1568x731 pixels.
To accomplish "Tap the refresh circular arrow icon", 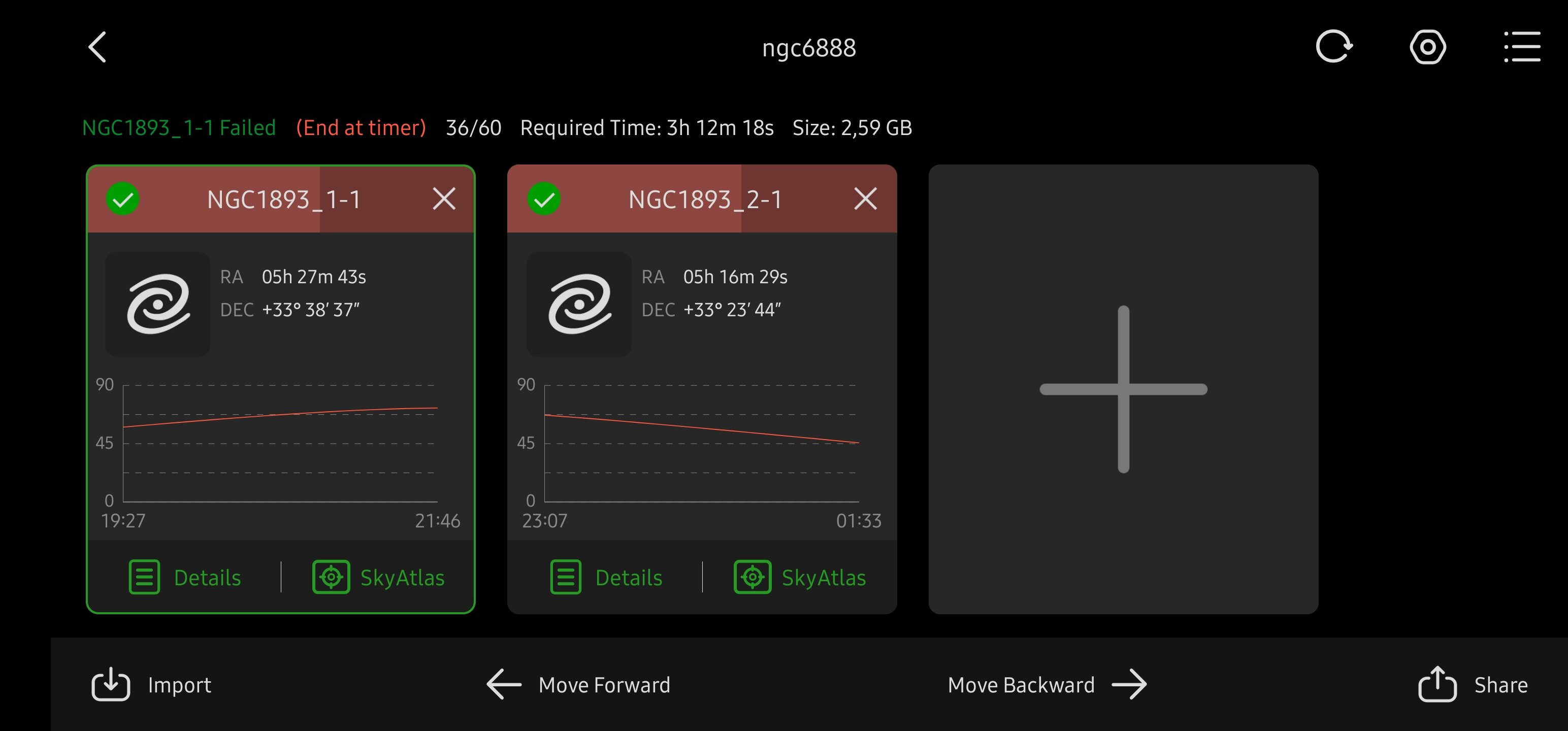I will (x=1333, y=47).
